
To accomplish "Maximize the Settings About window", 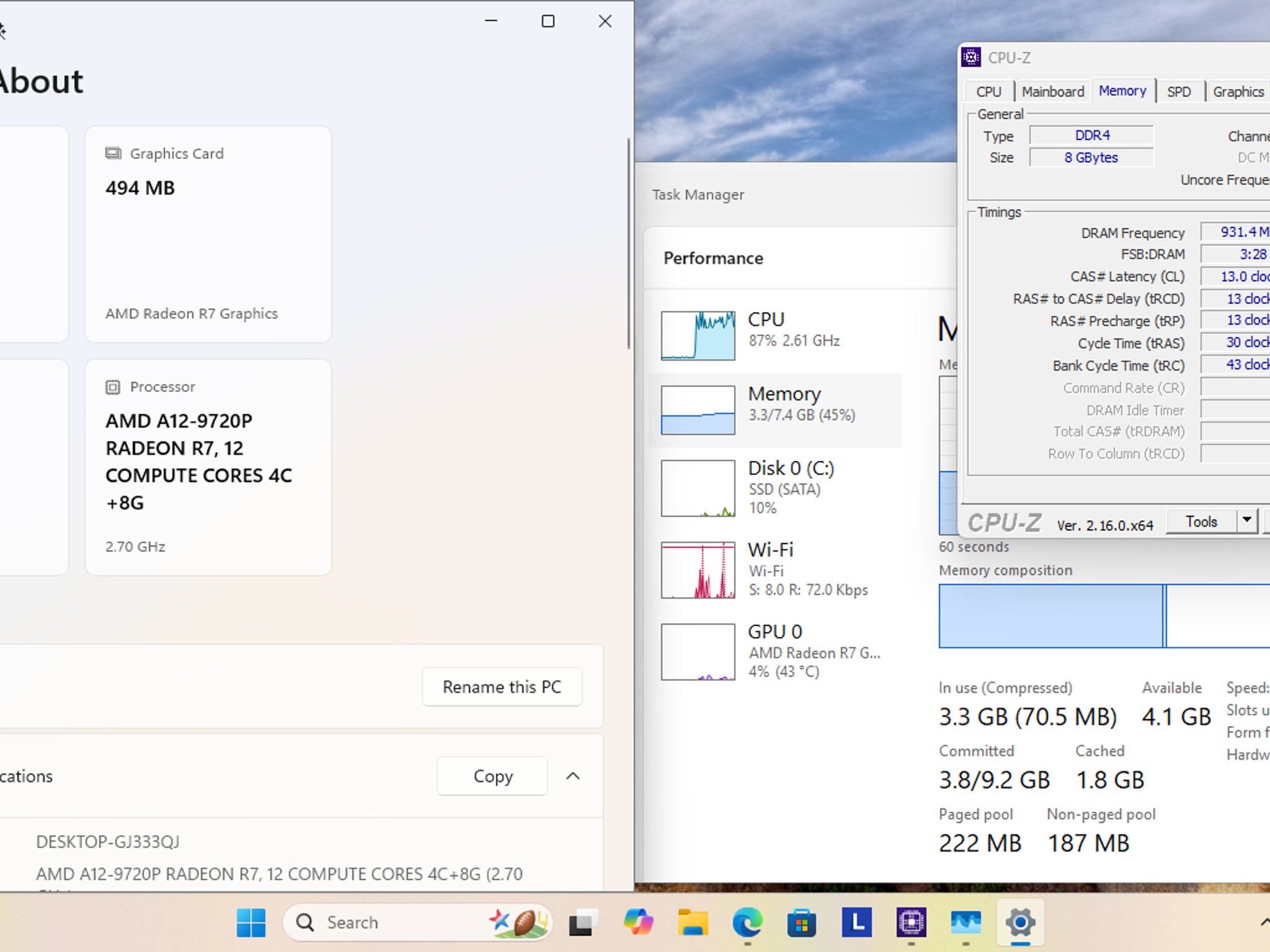I will (548, 21).
